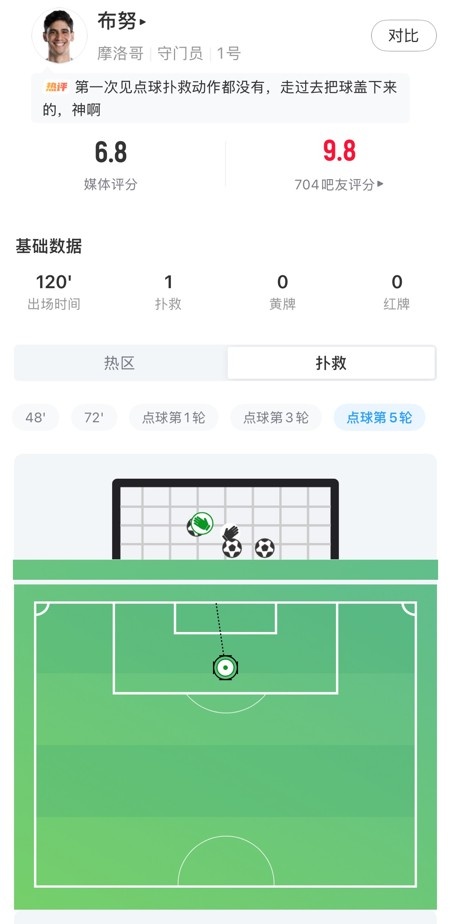Switch to the 热区 heatmap tab
The image size is (453, 924).
120,363
